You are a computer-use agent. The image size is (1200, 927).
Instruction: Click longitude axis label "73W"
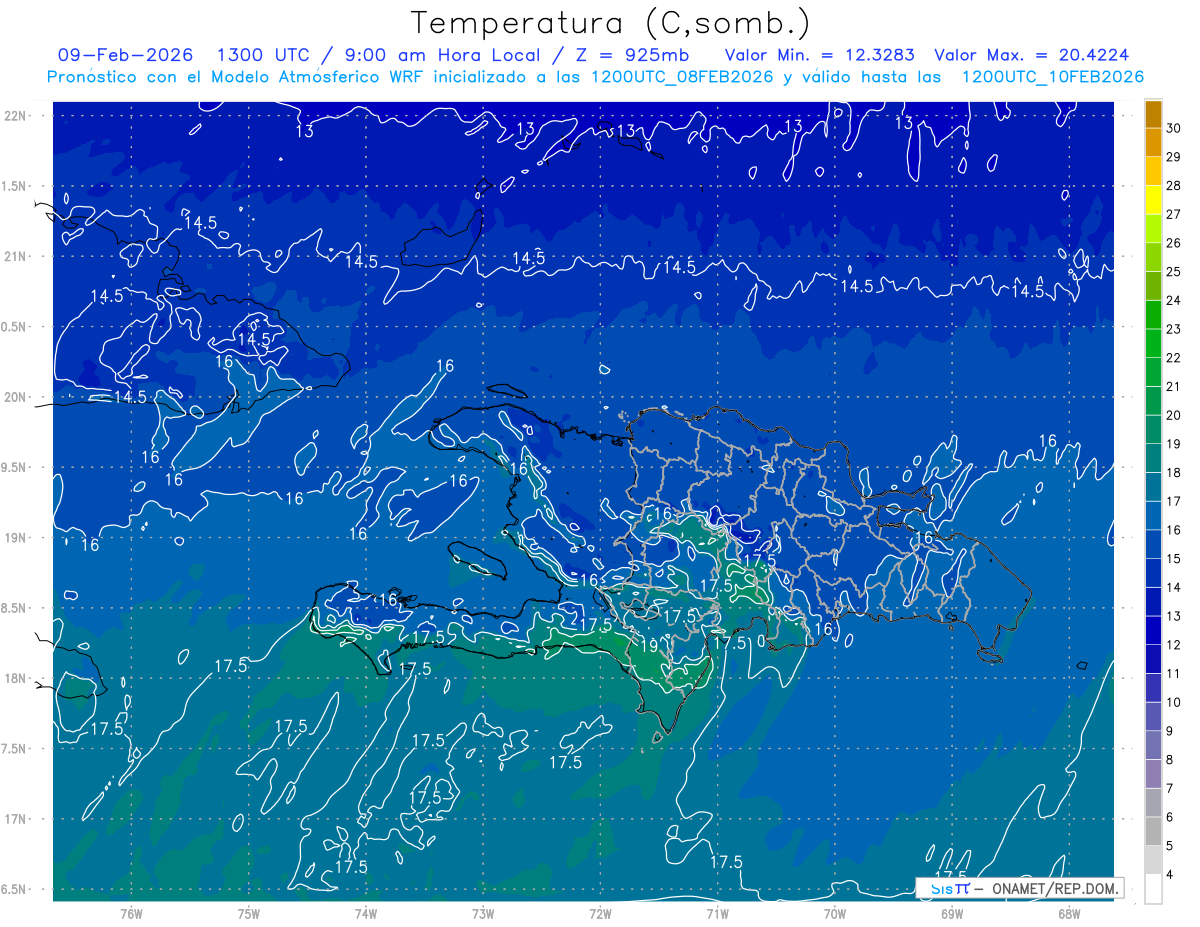pyautogui.click(x=483, y=914)
